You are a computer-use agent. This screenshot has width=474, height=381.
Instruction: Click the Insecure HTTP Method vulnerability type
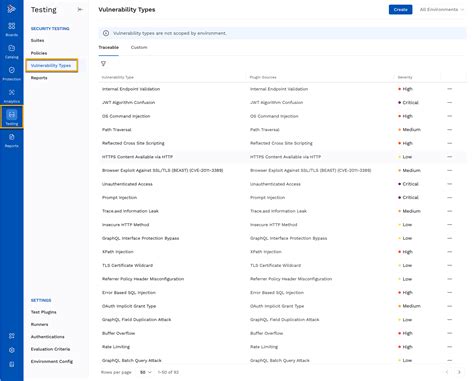[125, 225]
